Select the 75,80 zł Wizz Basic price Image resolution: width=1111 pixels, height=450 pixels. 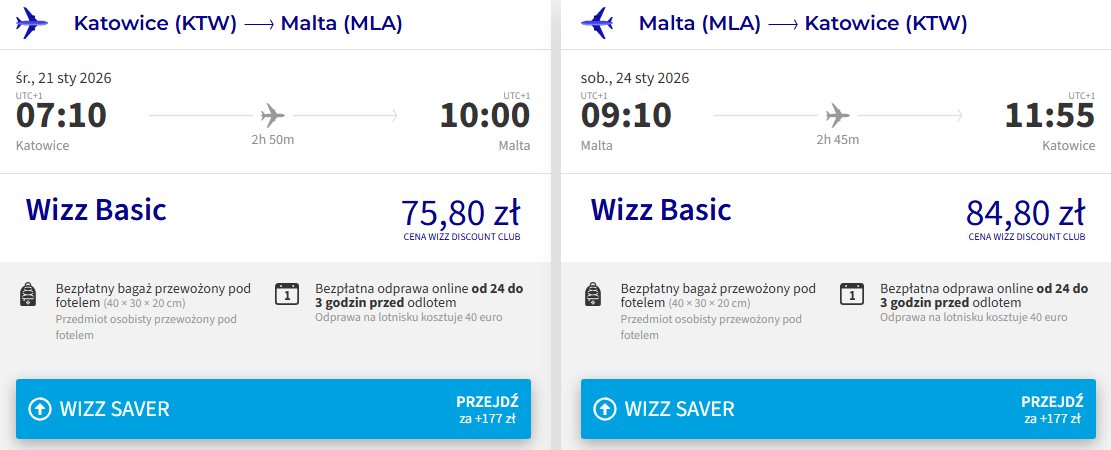point(460,213)
